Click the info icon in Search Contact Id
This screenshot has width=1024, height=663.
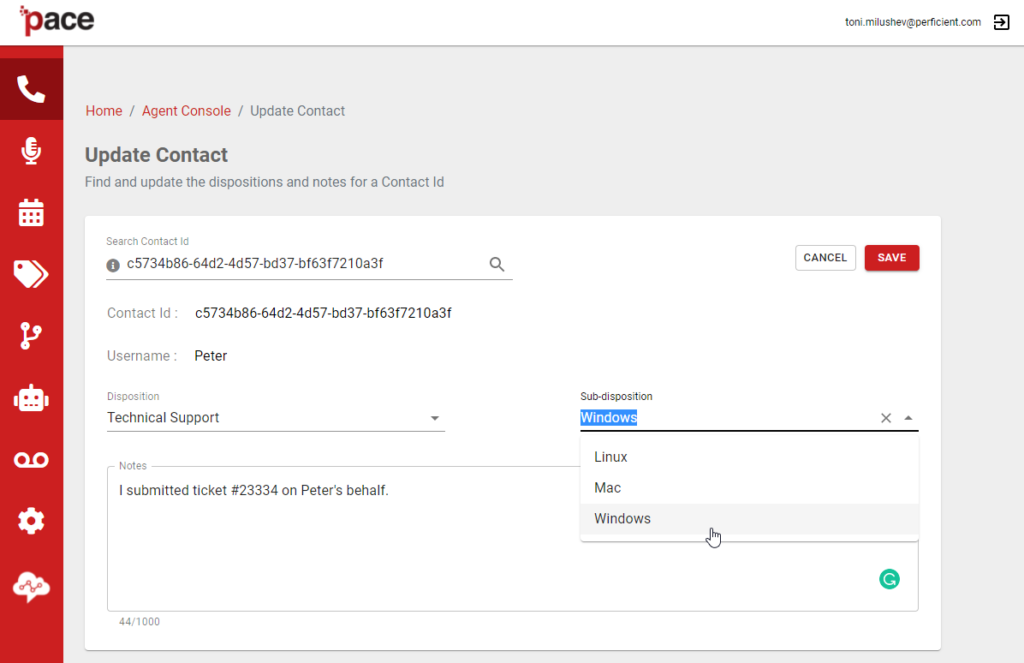(x=113, y=265)
